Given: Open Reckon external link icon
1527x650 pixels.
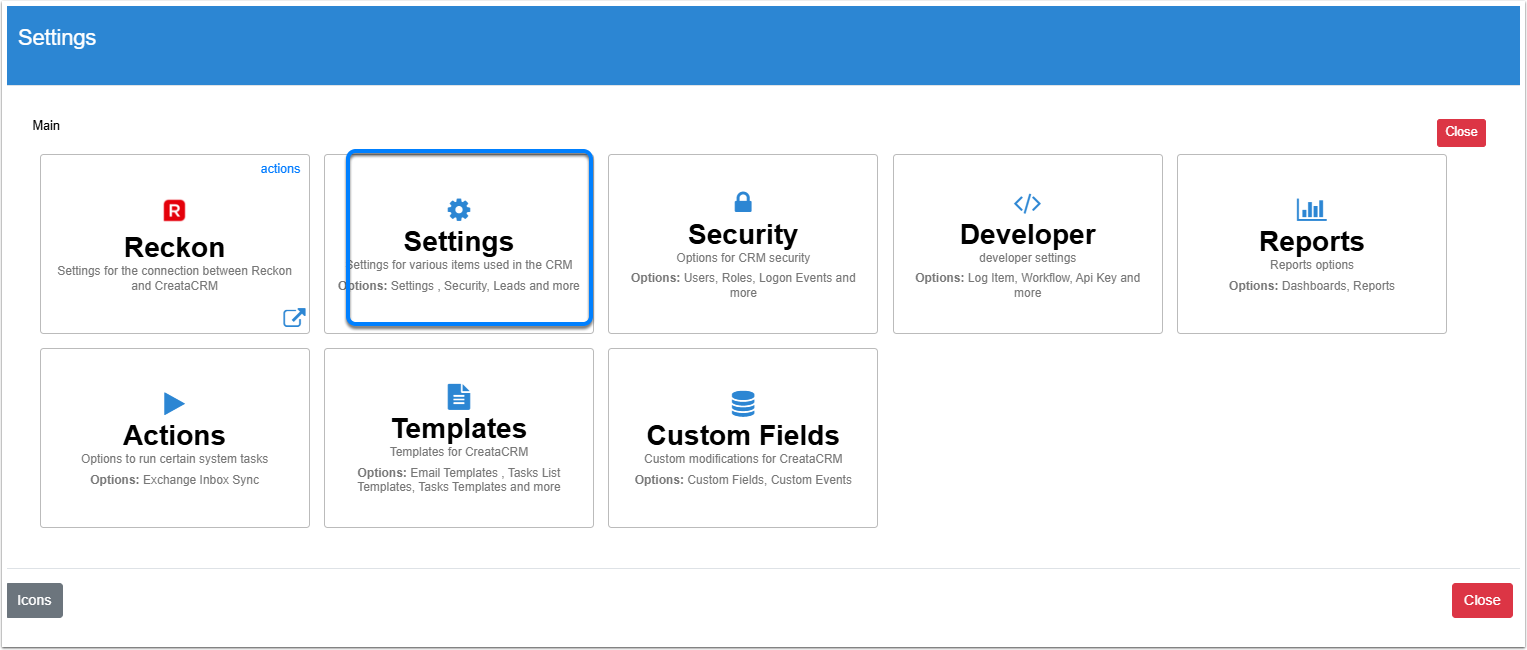Looking at the screenshot, I should coord(294,318).
